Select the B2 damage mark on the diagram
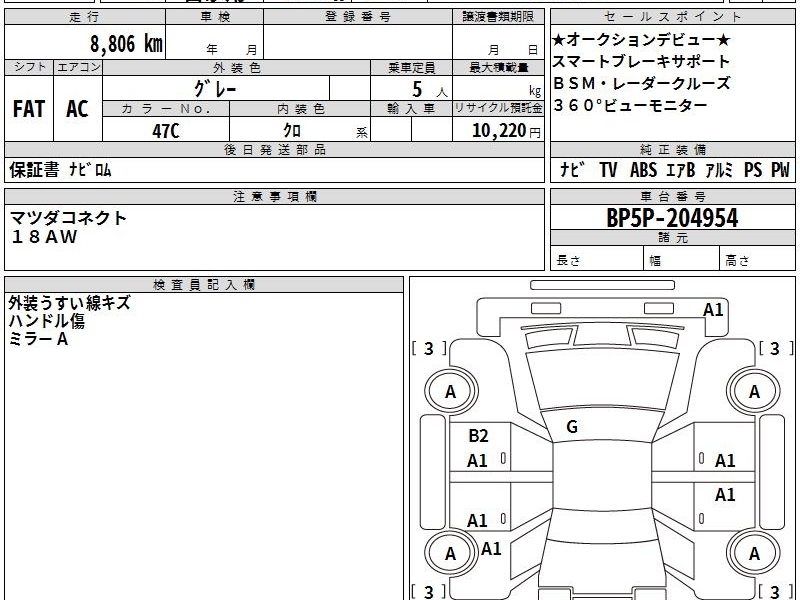The image size is (800, 600). (x=478, y=436)
